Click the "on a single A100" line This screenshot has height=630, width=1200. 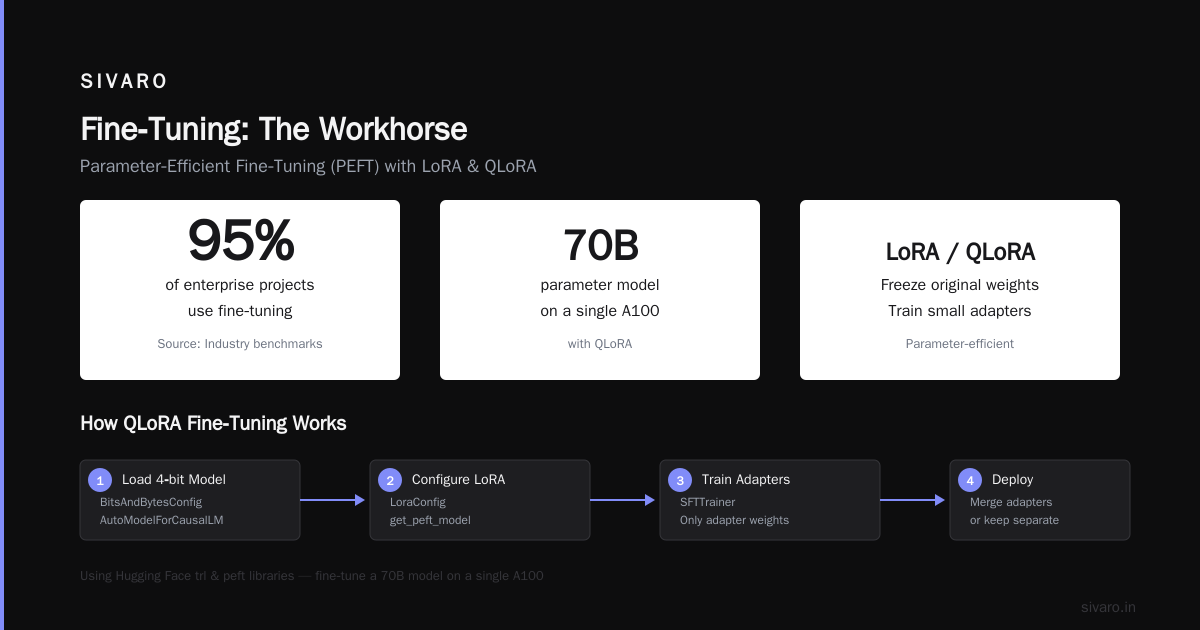click(x=600, y=311)
